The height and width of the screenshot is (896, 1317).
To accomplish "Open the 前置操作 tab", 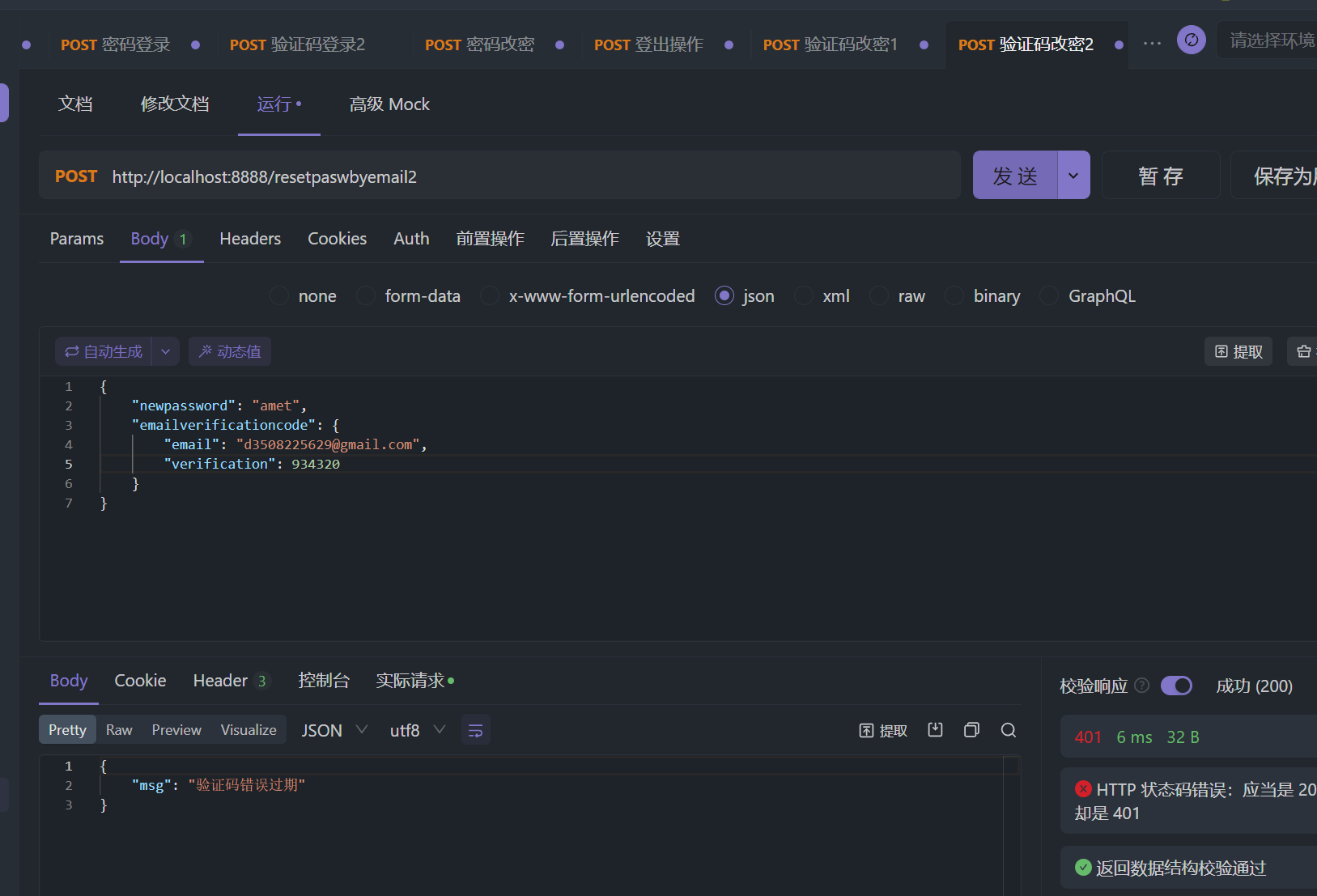I will click(490, 239).
